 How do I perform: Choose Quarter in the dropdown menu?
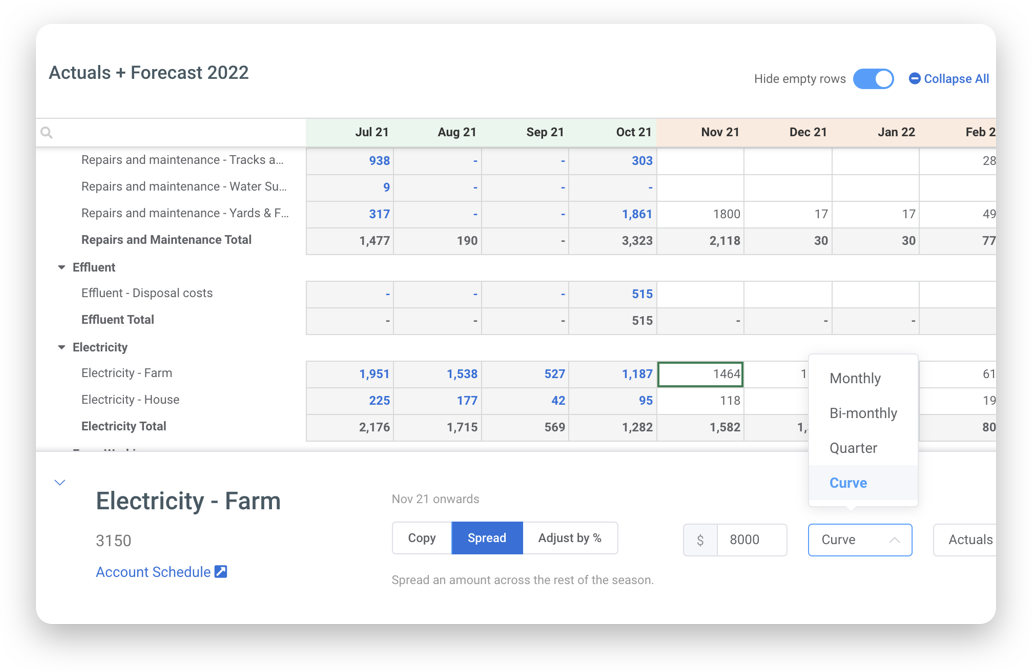852,448
